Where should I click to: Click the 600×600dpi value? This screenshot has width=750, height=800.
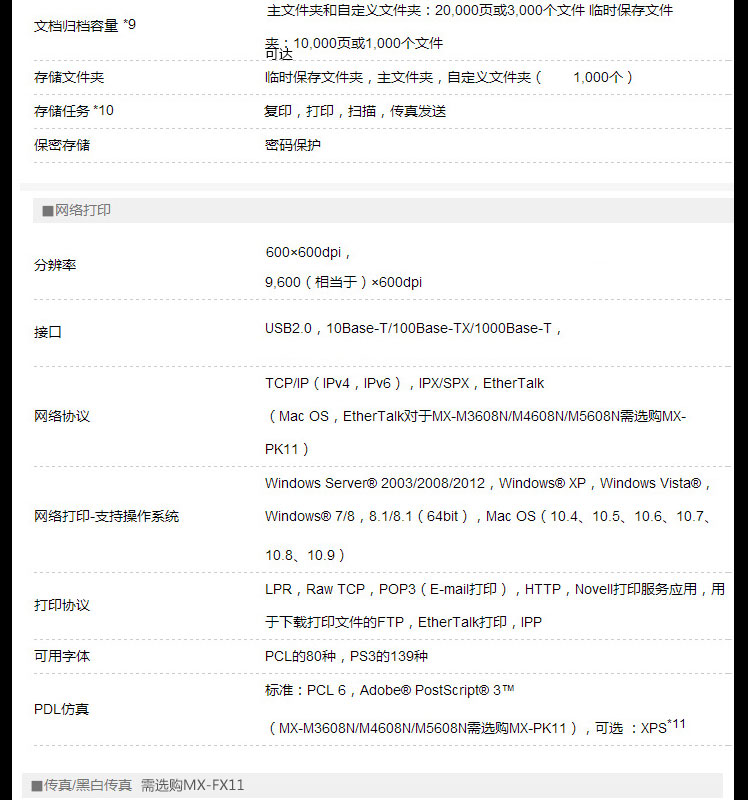(x=308, y=252)
